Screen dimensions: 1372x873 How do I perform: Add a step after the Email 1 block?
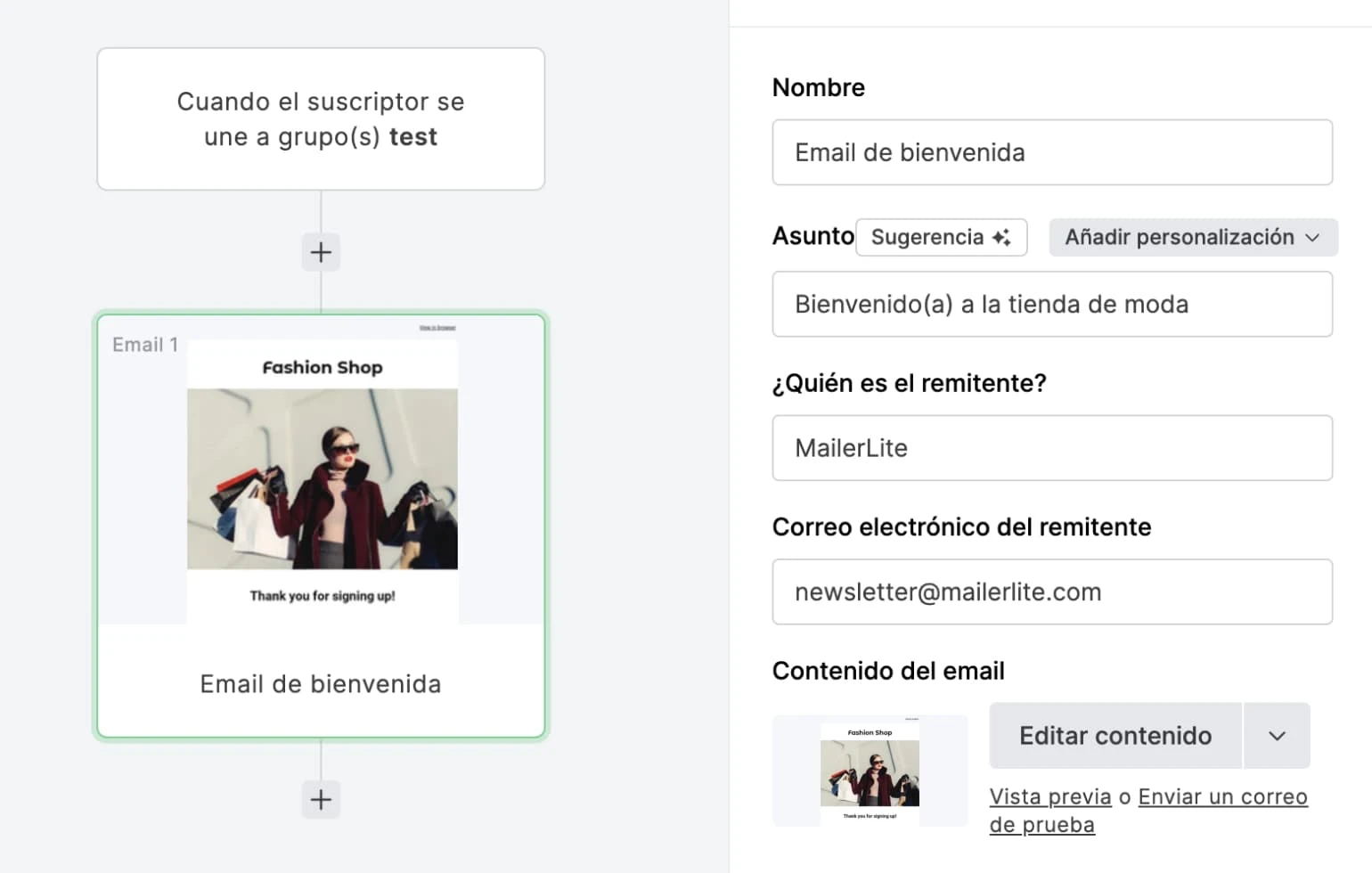(321, 799)
